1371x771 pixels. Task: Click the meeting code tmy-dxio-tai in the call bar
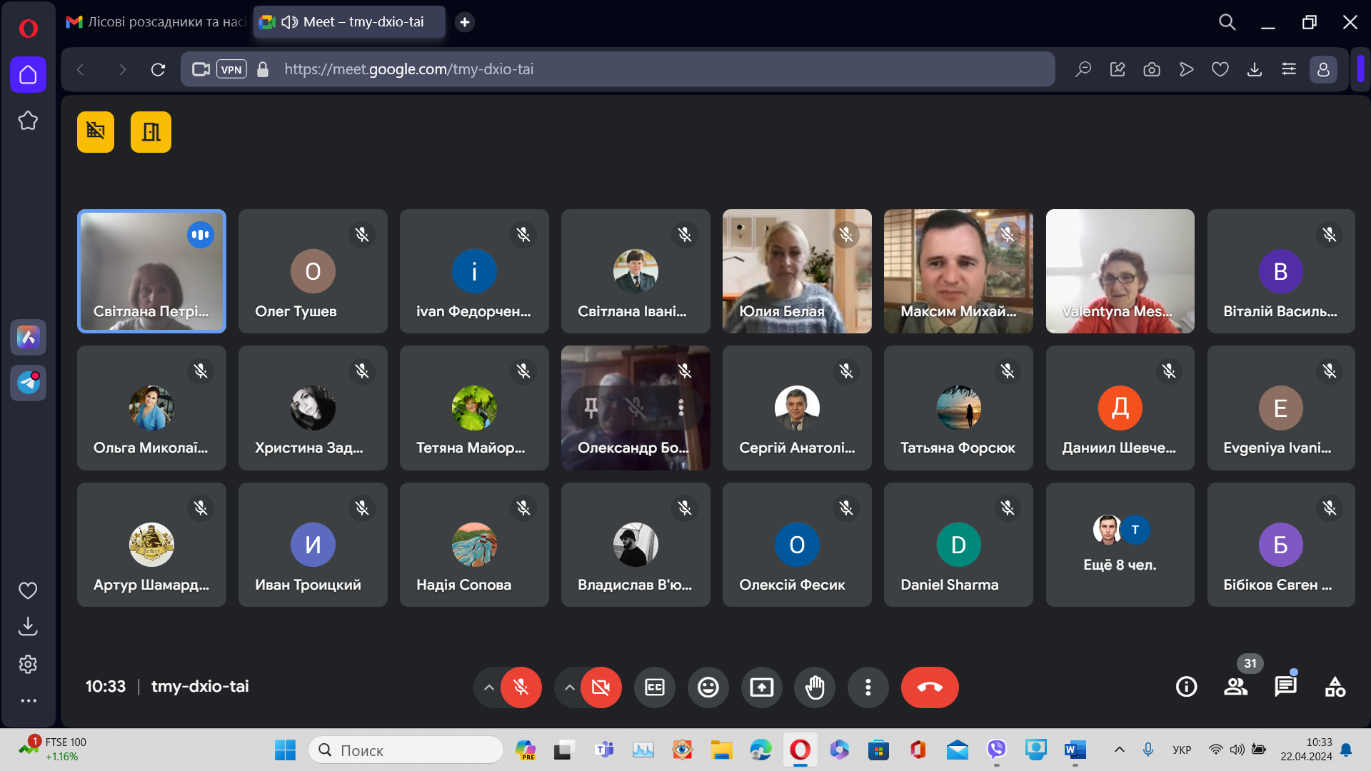click(x=200, y=687)
